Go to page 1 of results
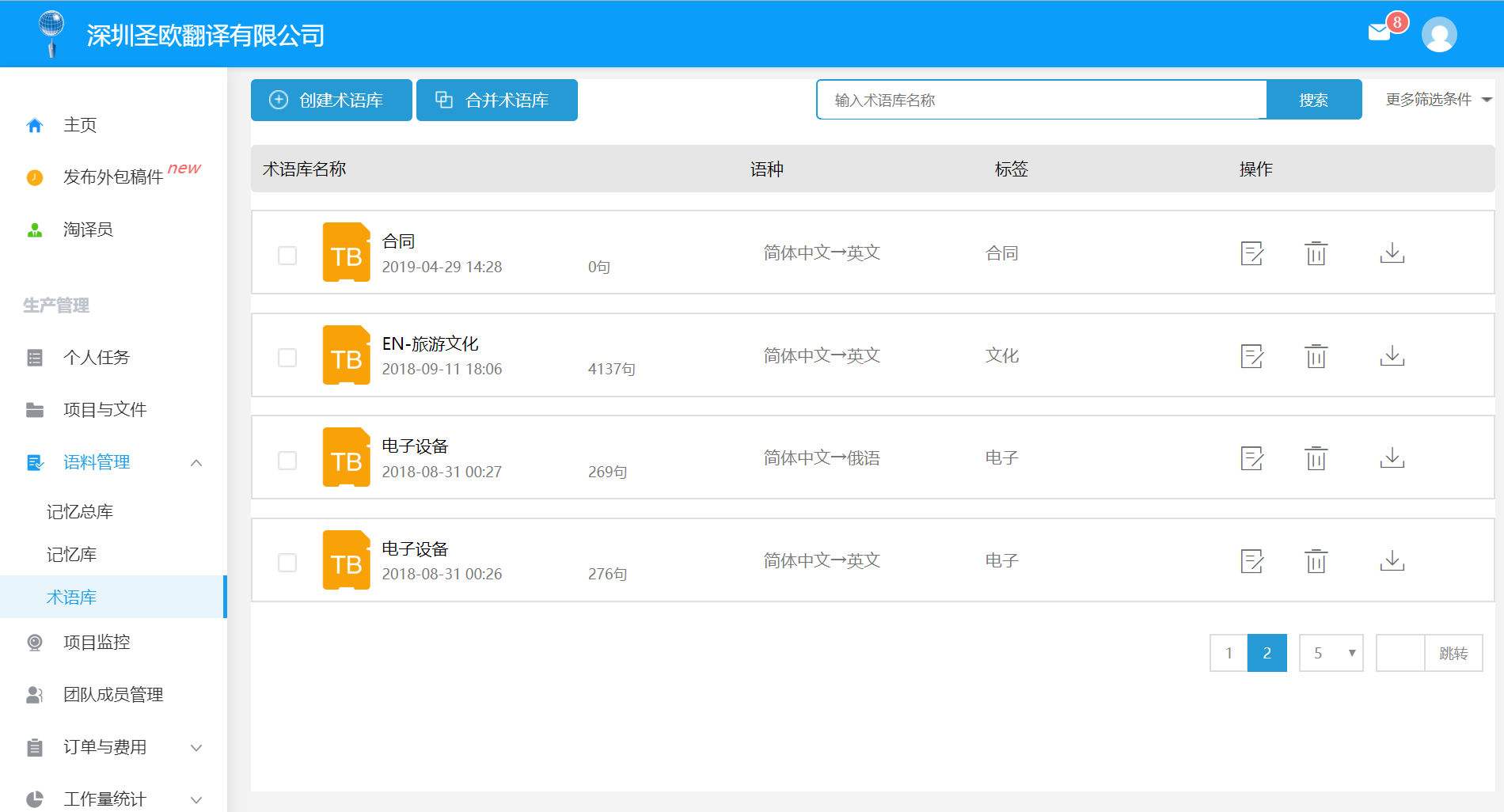1504x812 pixels. click(1229, 653)
